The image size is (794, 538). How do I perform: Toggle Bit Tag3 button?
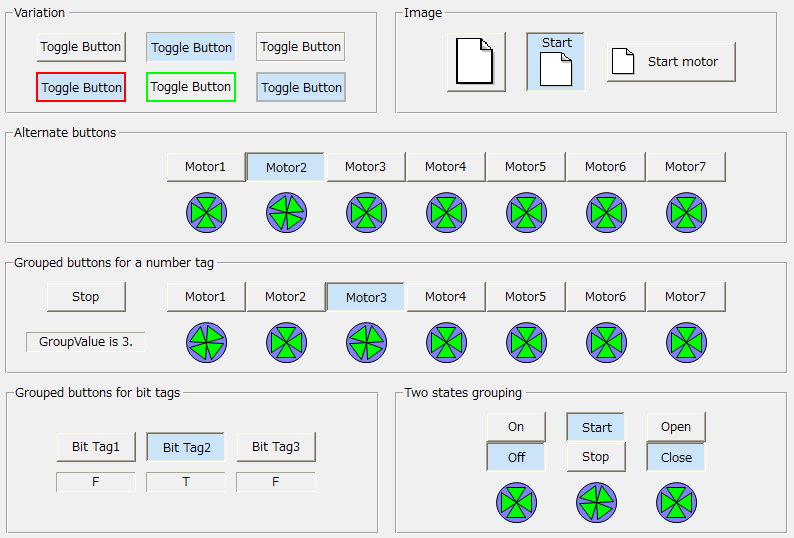pyautogui.click(x=276, y=447)
